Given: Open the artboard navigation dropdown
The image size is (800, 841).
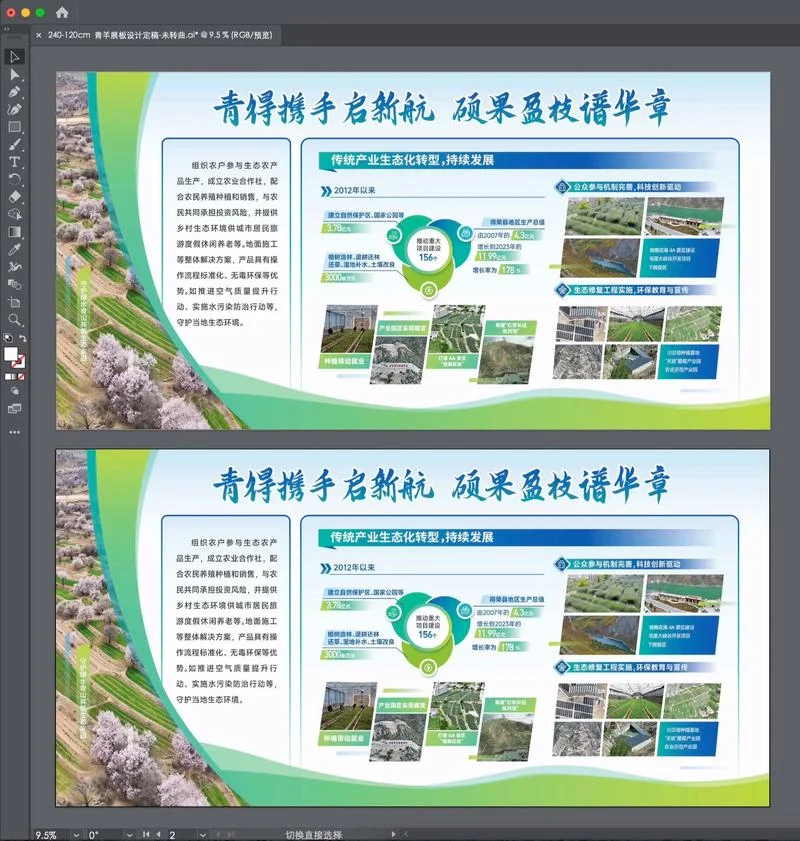Looking at the screenshot, I should click(202, 835).
